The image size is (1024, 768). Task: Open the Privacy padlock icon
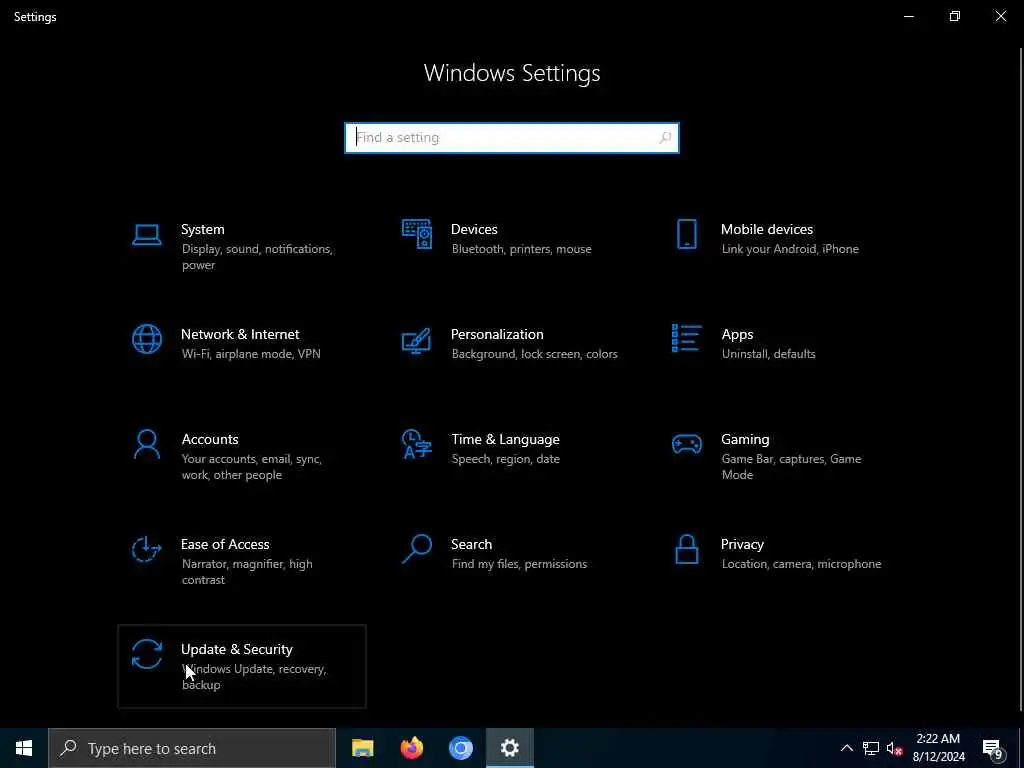pyautogui.click(x=686, y=549)
